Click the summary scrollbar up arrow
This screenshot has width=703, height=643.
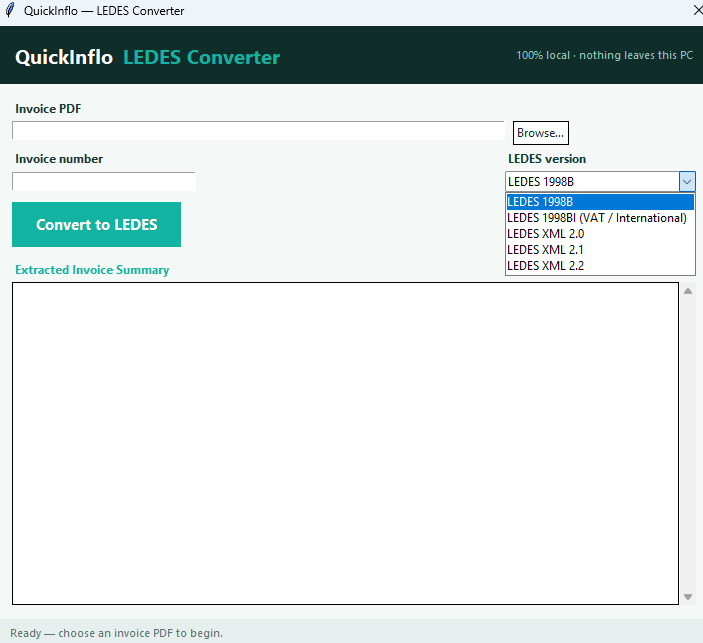[x=688, y=291]
